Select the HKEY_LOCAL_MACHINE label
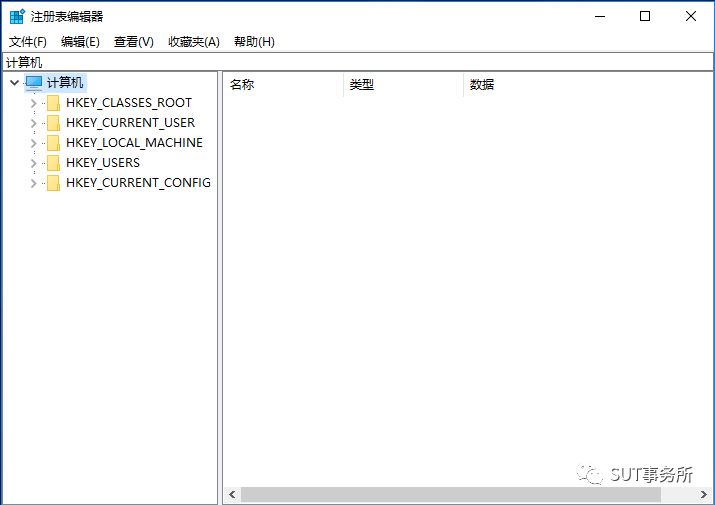 [x=135, y=143]
